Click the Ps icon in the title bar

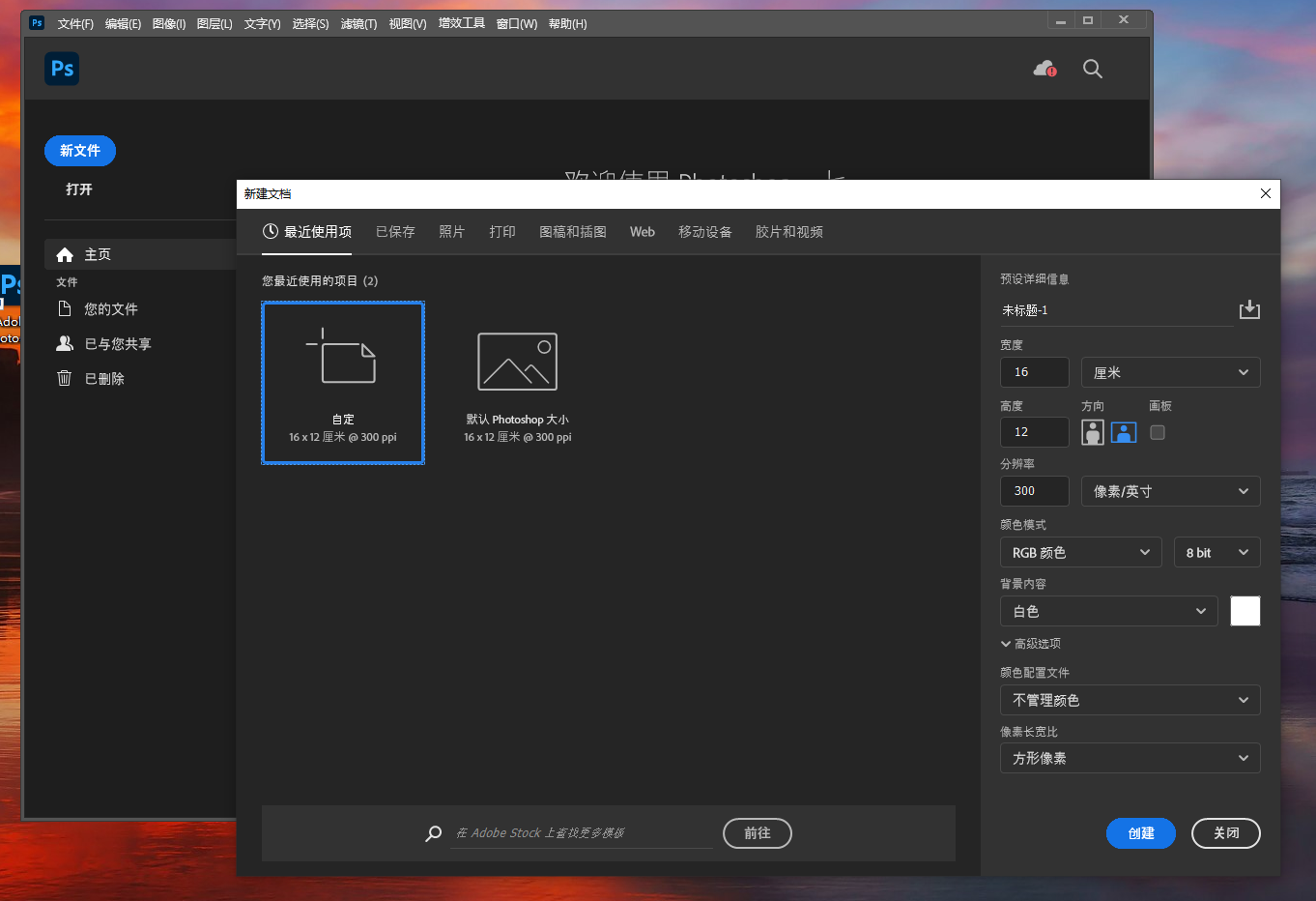point(37,22)
